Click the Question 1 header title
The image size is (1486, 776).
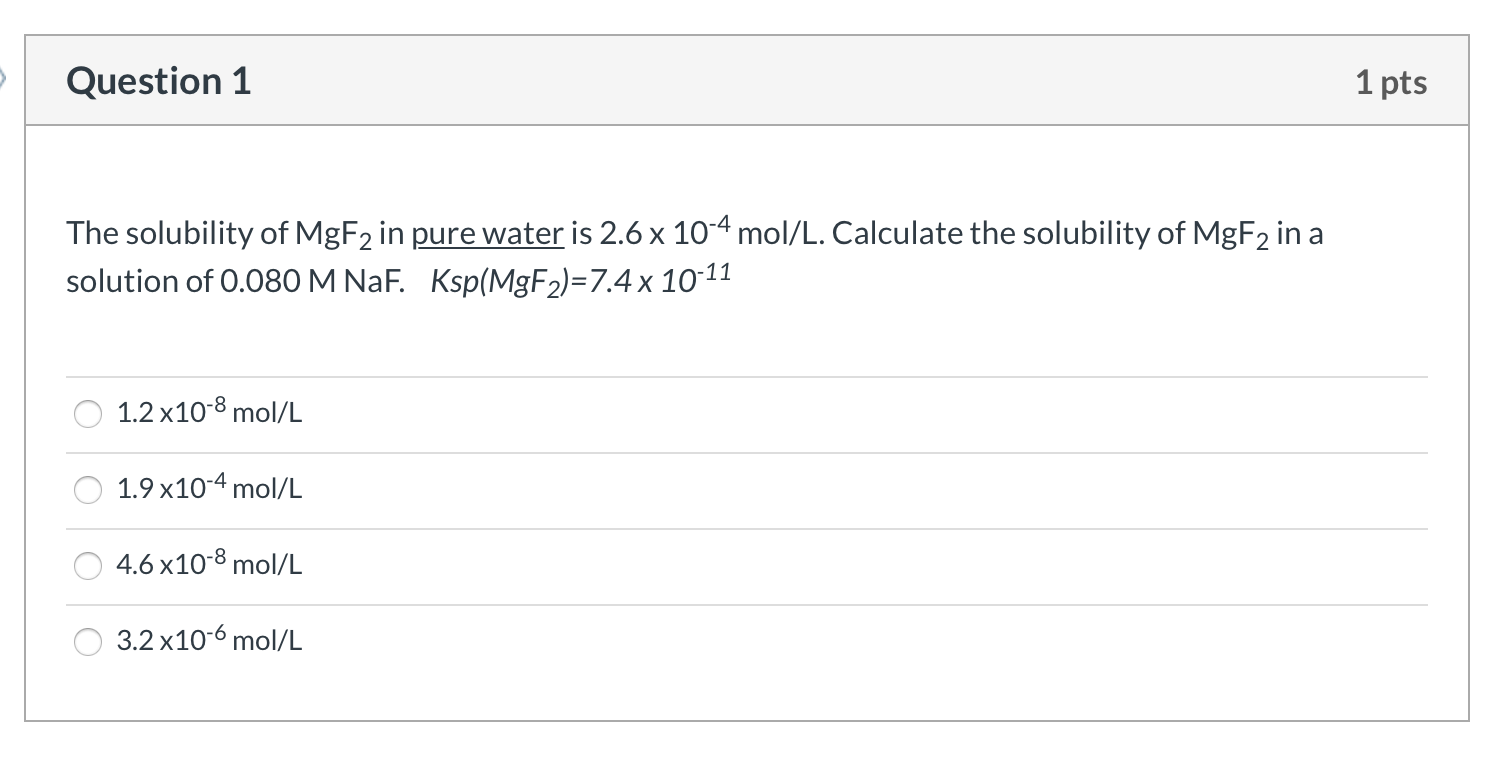pos(157,81)
